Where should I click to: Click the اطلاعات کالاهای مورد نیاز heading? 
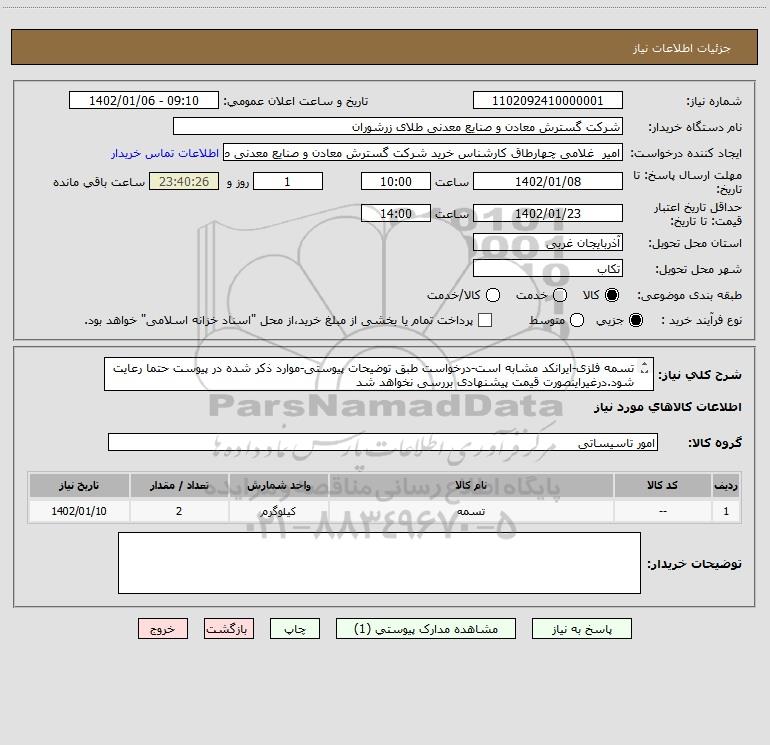(x=667, y=407)
